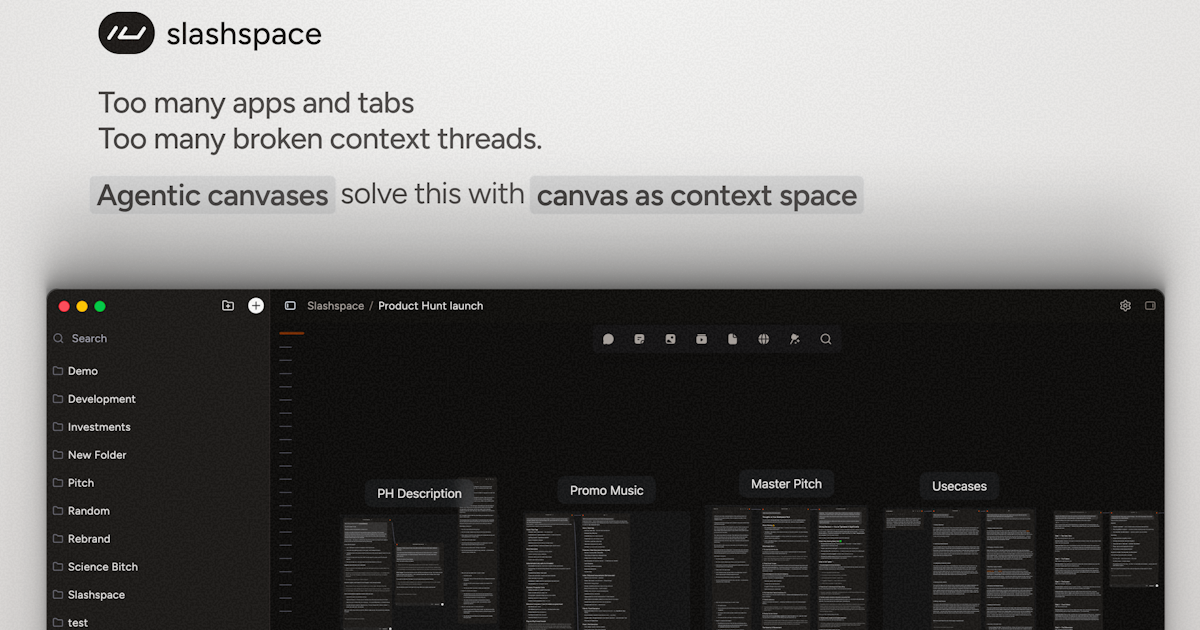Select the video tool in canvas toolbar
1200x630 pixels.
point(701,339)
